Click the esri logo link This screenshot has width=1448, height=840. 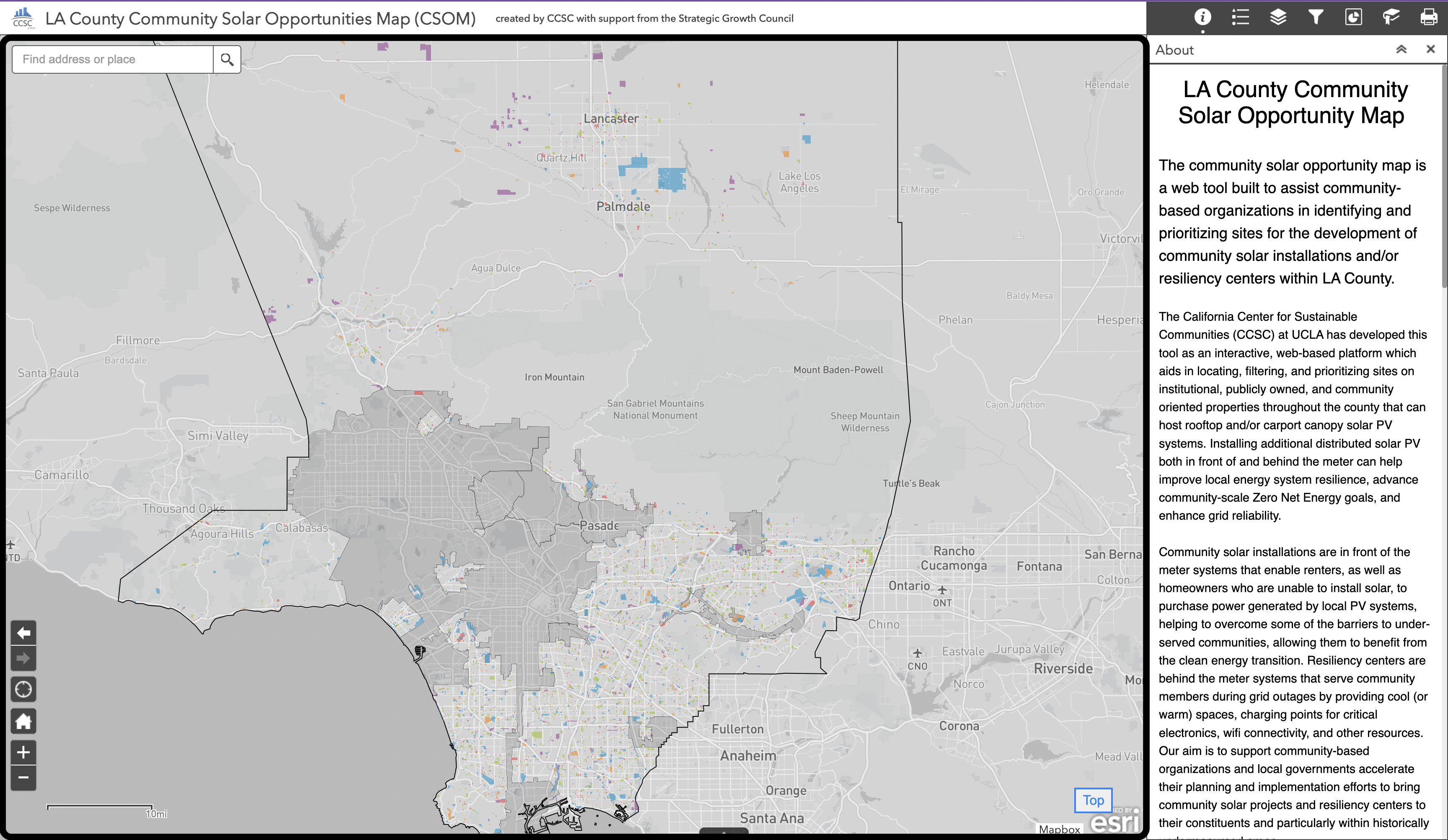[1115, 822]
